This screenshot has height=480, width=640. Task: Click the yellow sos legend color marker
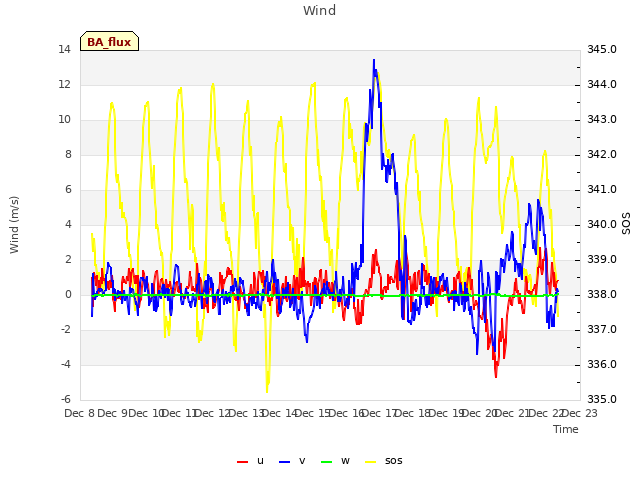coord(370,462)
